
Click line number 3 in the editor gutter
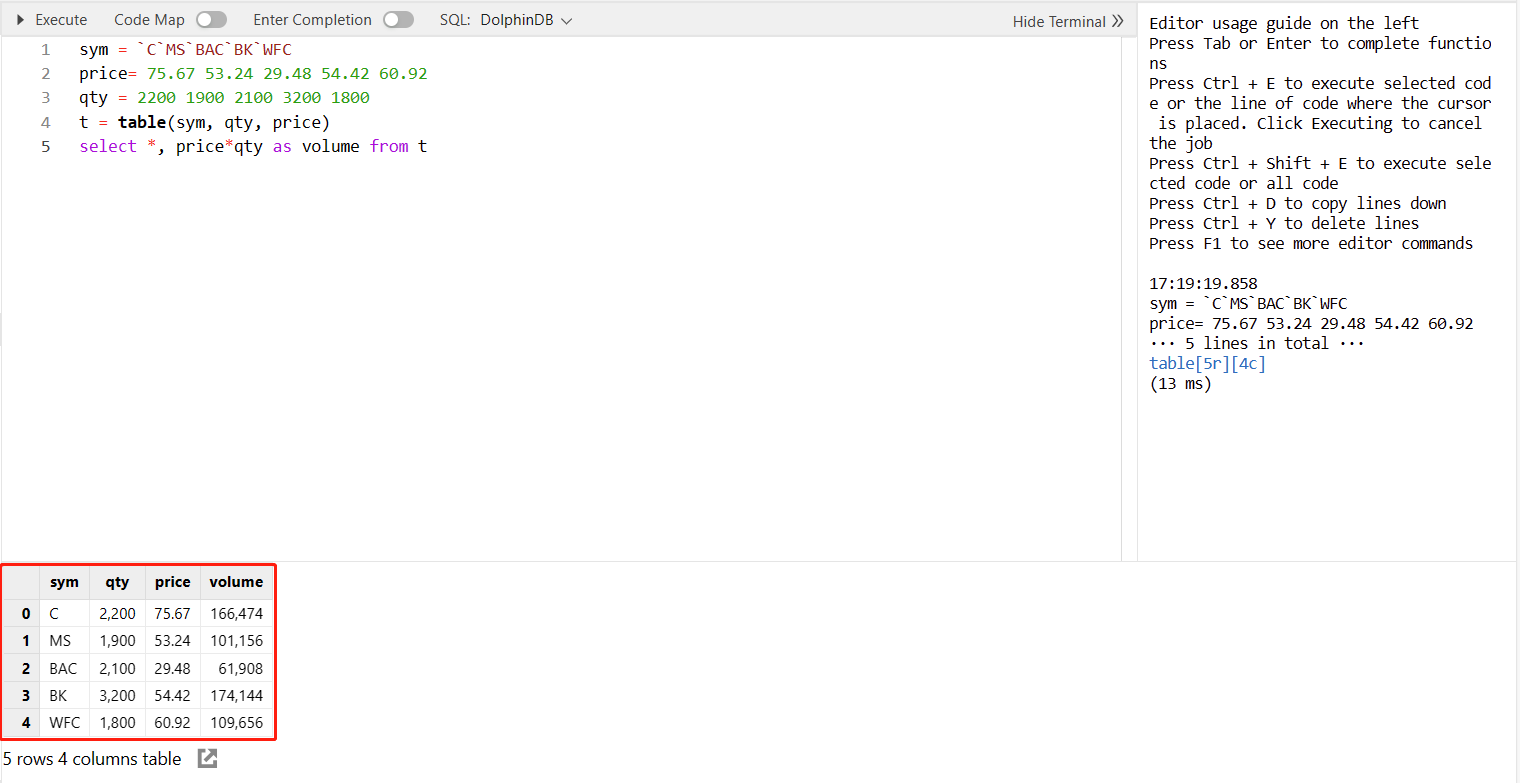coord(45,98)
